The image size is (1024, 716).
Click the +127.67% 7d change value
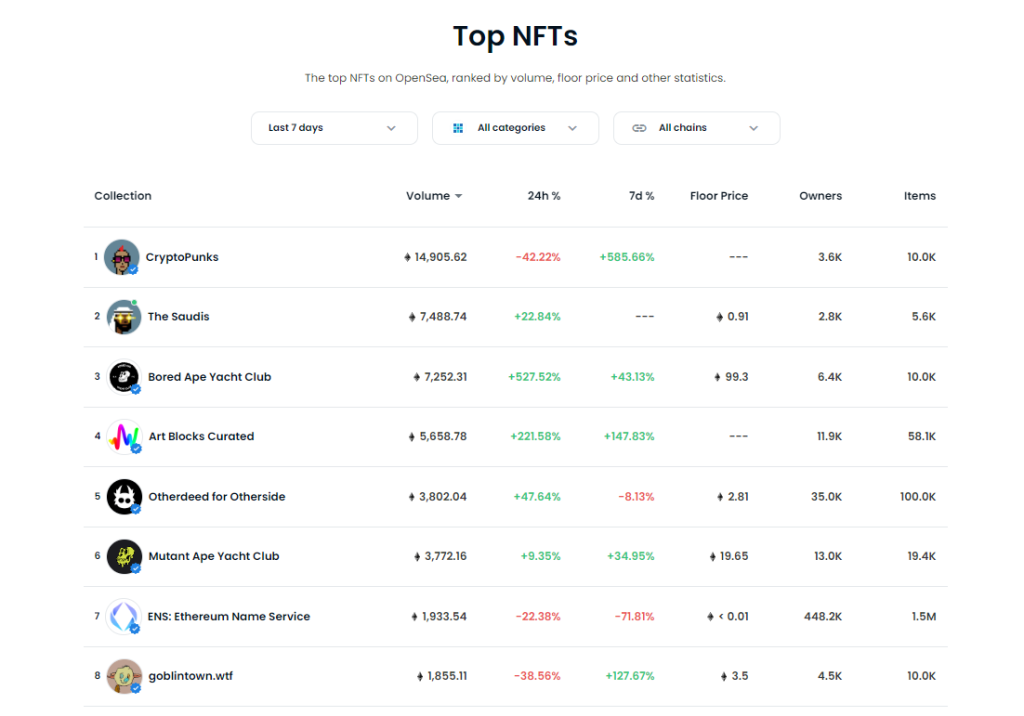point(630,676)
